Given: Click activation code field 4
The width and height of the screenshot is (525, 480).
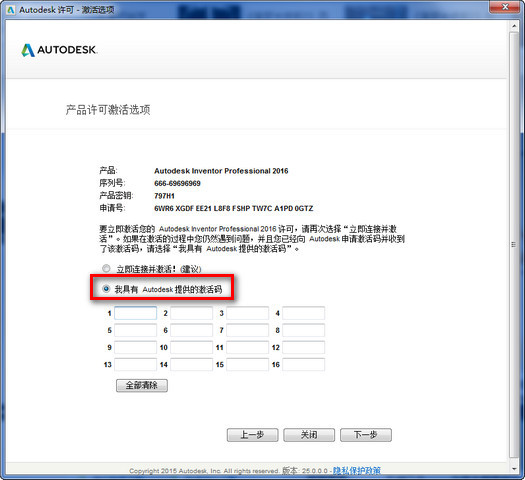Looking at the screenshot, I should click(303, 313).
